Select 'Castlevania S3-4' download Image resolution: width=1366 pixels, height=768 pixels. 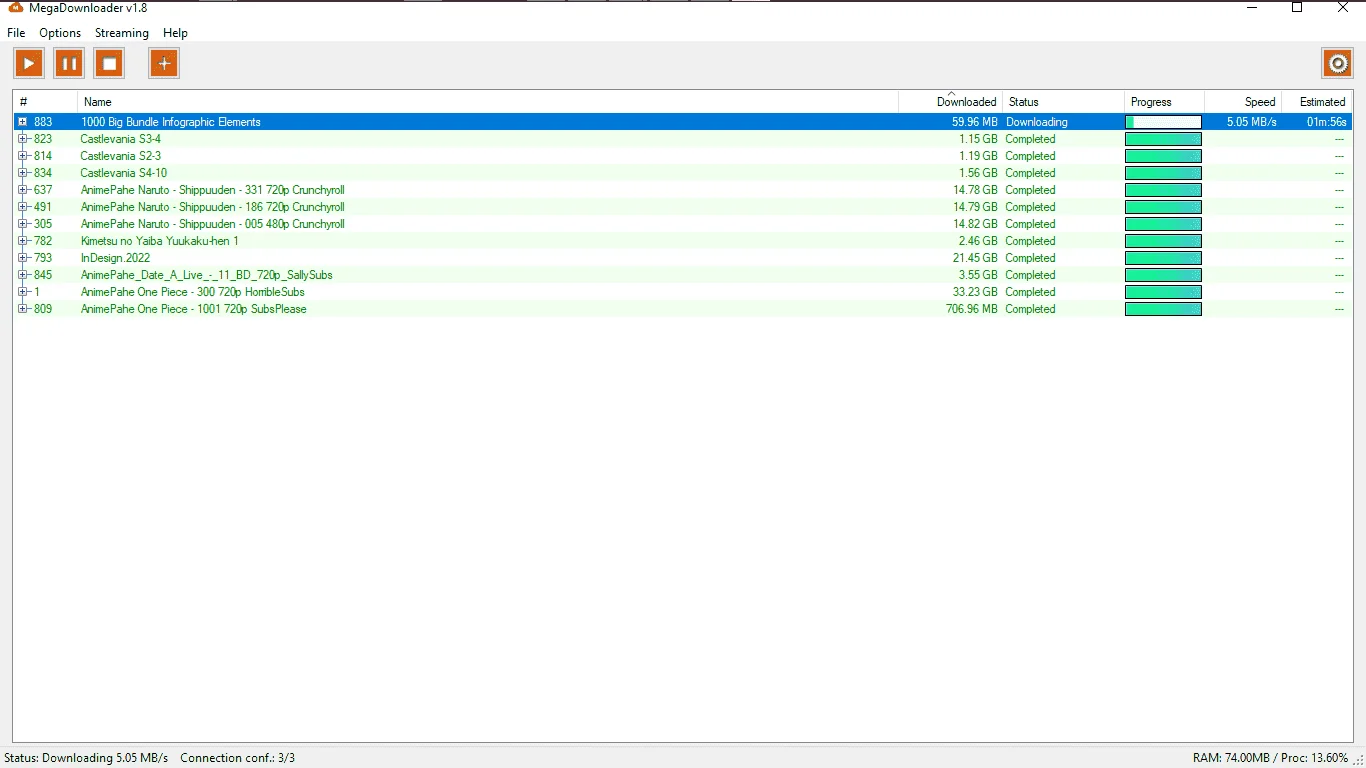(120, 139)
